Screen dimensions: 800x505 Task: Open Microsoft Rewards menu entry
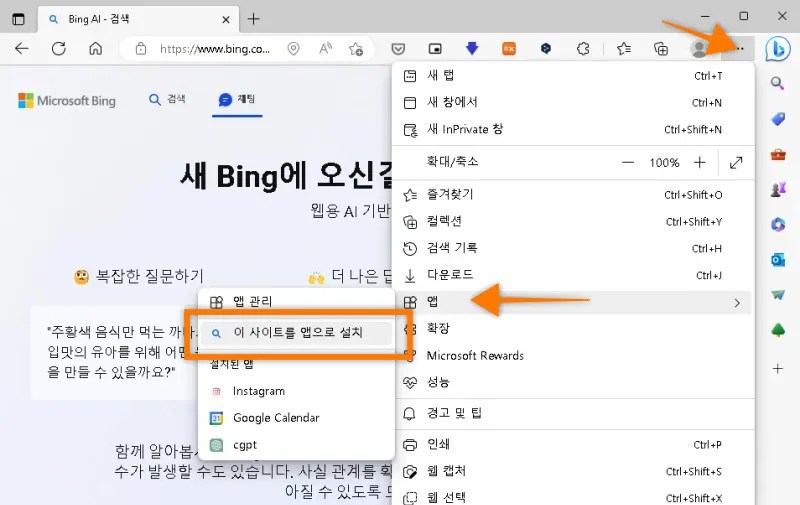(x=573, y=356)
